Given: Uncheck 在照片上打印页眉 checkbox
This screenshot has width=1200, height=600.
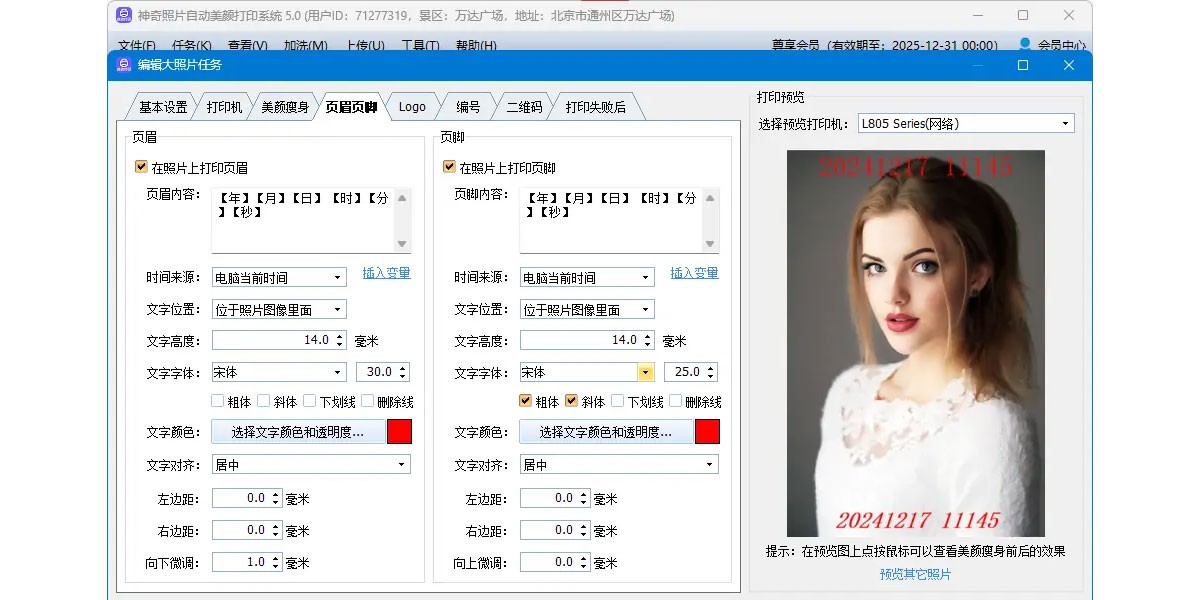Looking at the screenshot, I should point(141,168).
